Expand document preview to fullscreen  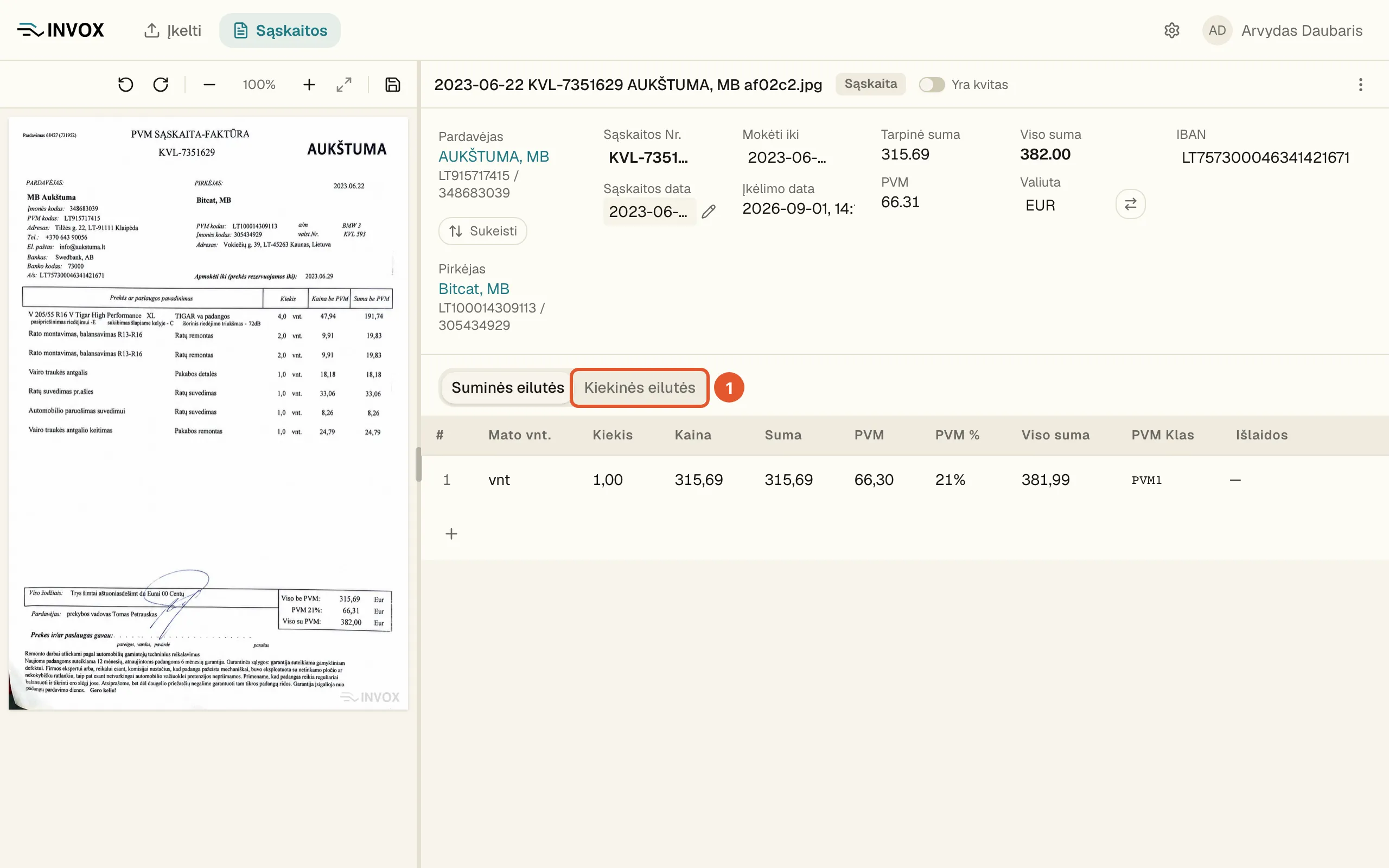(344, 85)
